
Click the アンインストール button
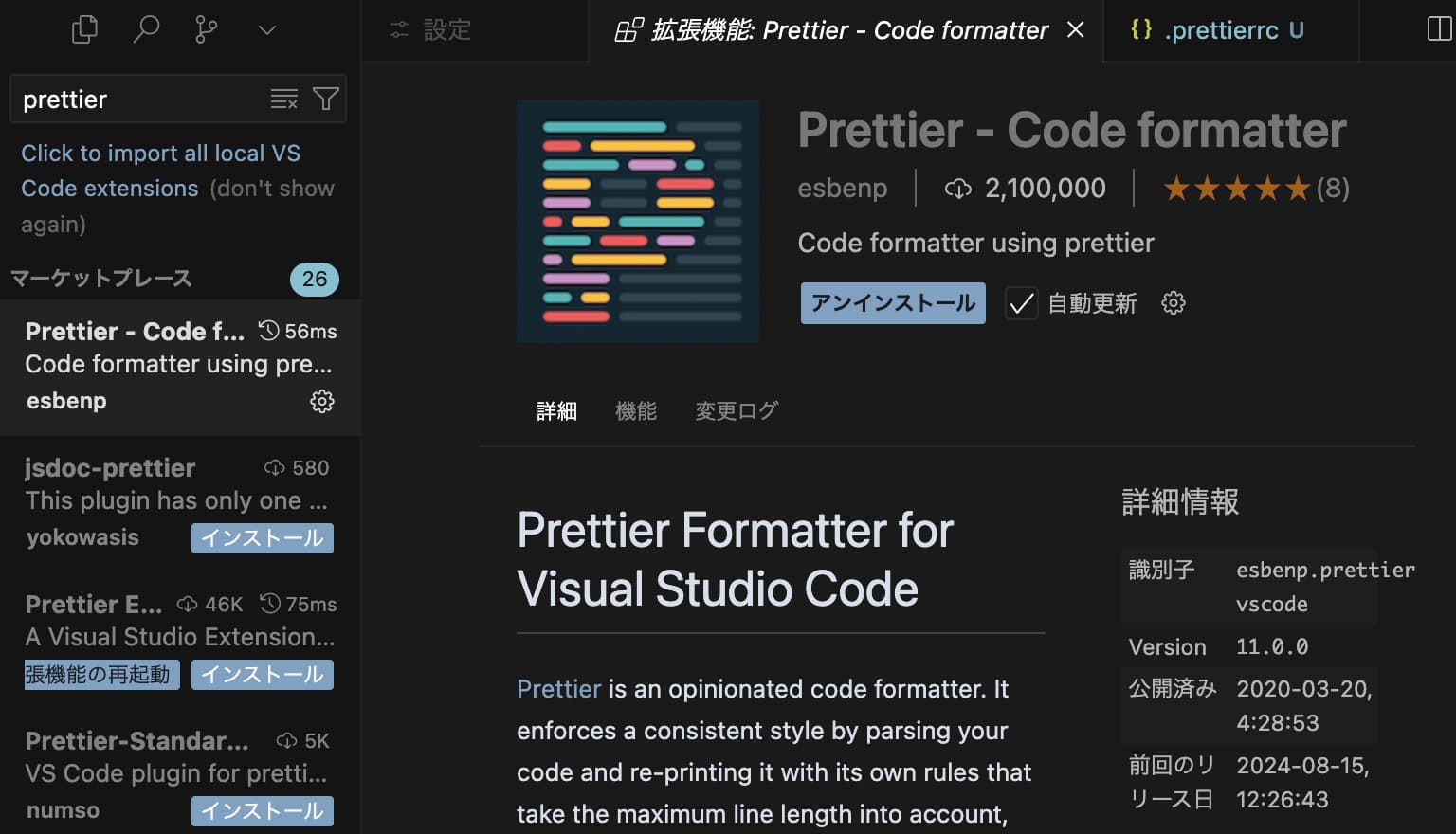point(893,303)
